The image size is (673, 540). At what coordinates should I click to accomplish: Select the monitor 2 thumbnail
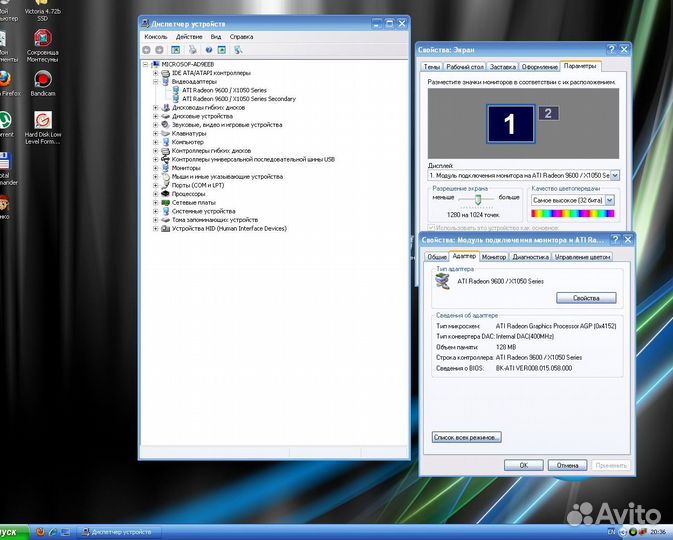tap(546, 114)
